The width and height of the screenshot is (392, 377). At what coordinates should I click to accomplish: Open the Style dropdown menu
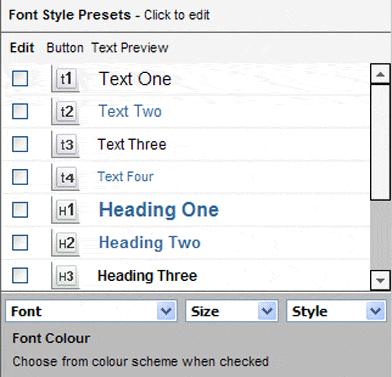tap(336, 311)
